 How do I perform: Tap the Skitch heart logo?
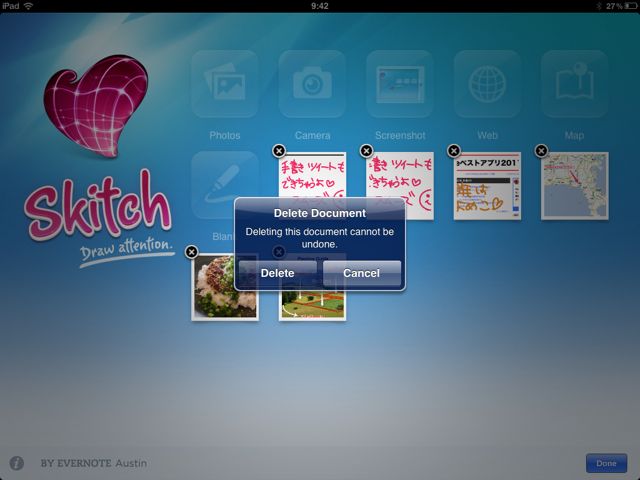(x=96, y=106)
